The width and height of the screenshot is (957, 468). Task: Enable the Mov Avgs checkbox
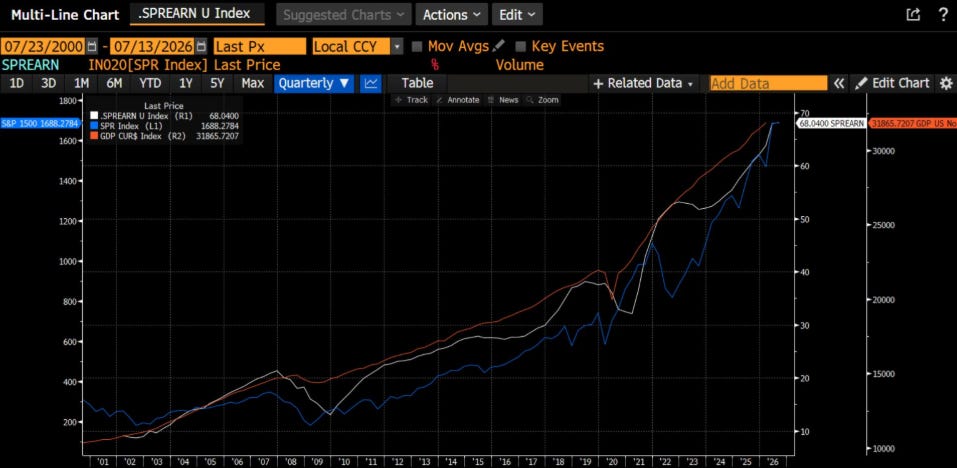click(417, 46)
